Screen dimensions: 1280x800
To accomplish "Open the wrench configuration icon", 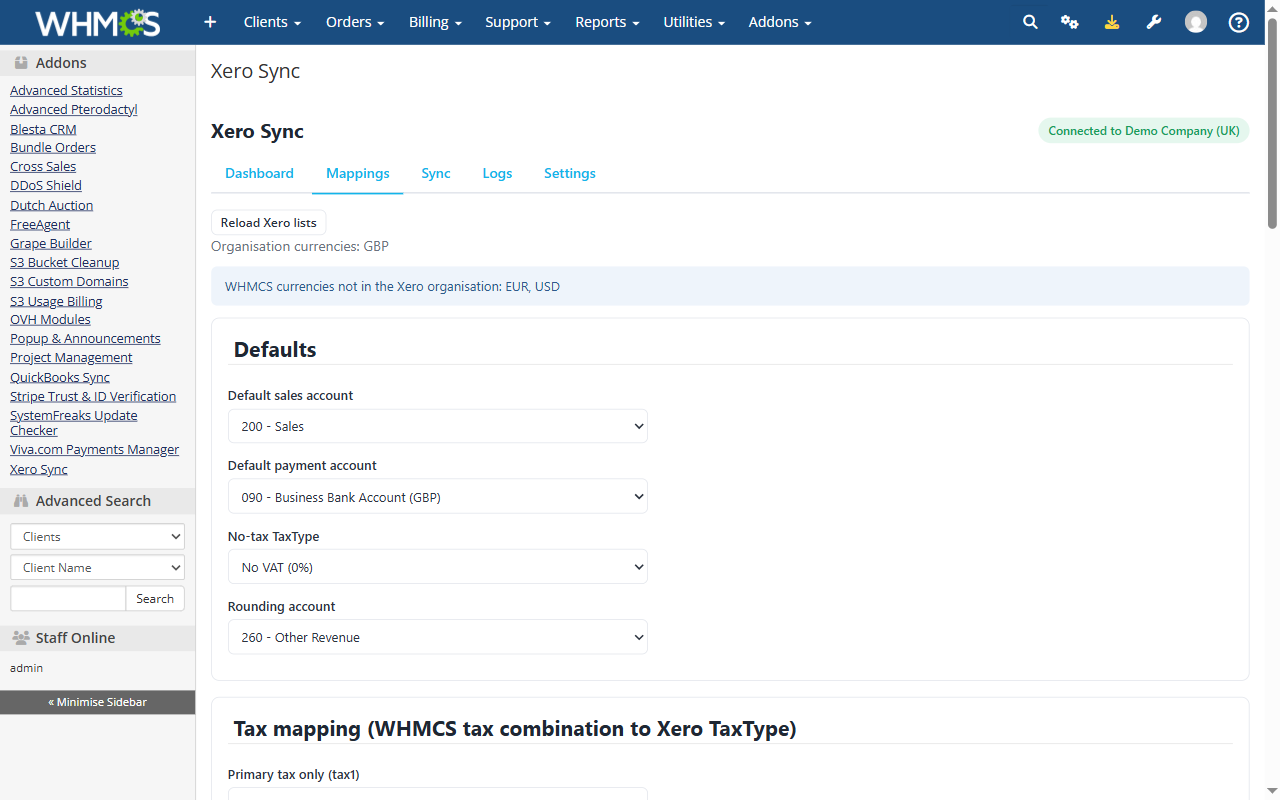I will (1154, 22).
